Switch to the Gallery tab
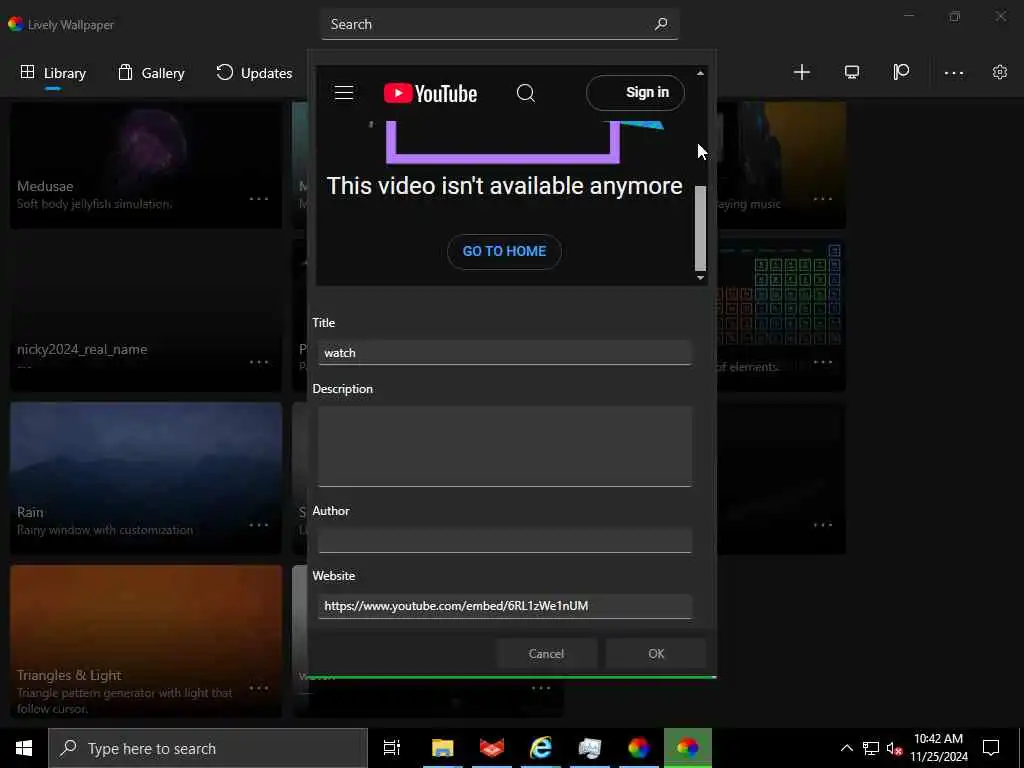 click(x=151, y=73)
